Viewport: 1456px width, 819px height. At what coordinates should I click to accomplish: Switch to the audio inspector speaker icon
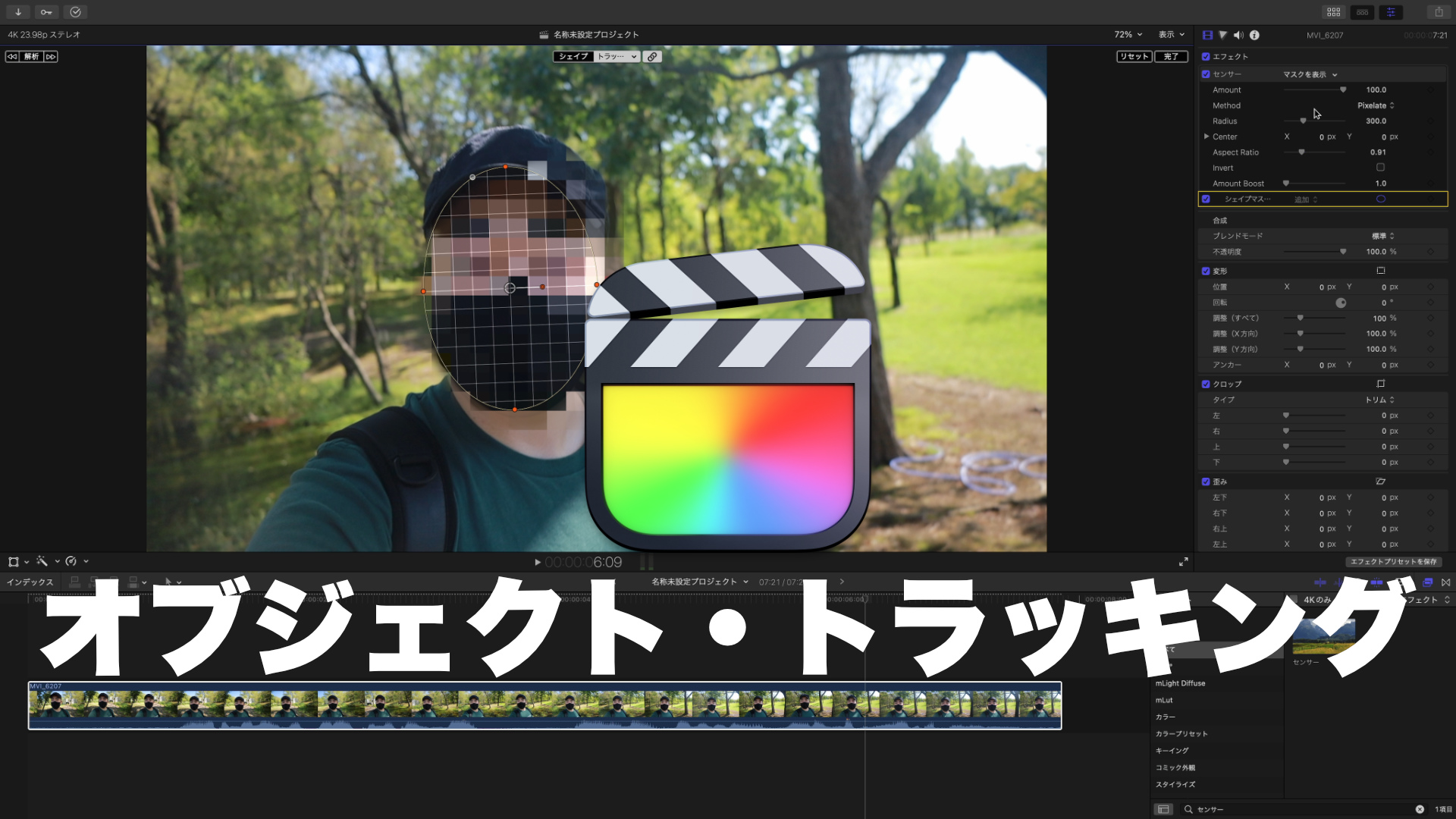click(x=1238, y=35)
